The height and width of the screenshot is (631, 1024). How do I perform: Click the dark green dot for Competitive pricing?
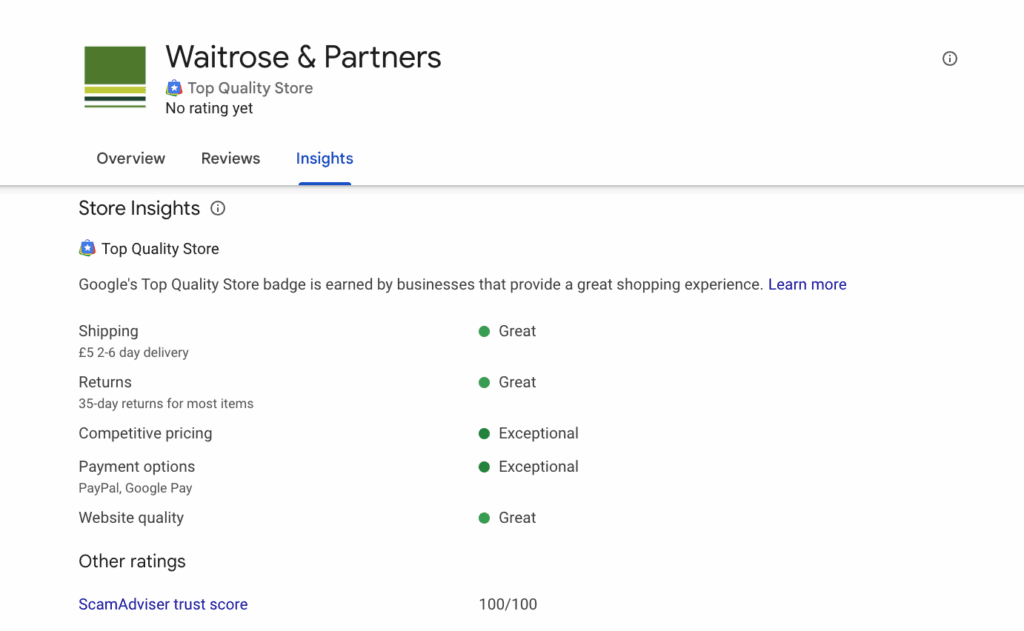pyautogui.click(x=484, y=433)
